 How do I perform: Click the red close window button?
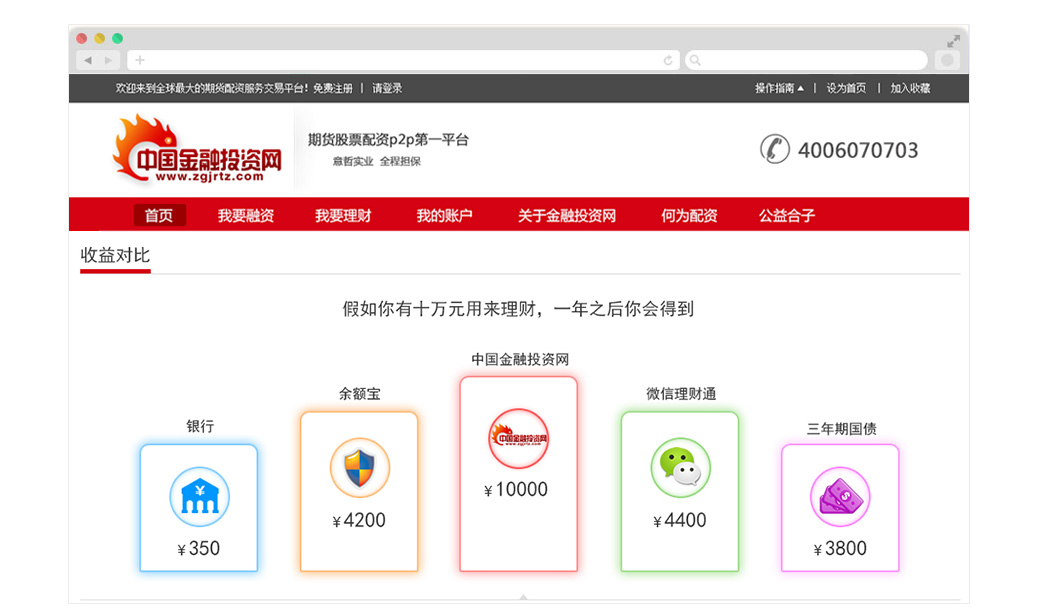tap(82, 38)
